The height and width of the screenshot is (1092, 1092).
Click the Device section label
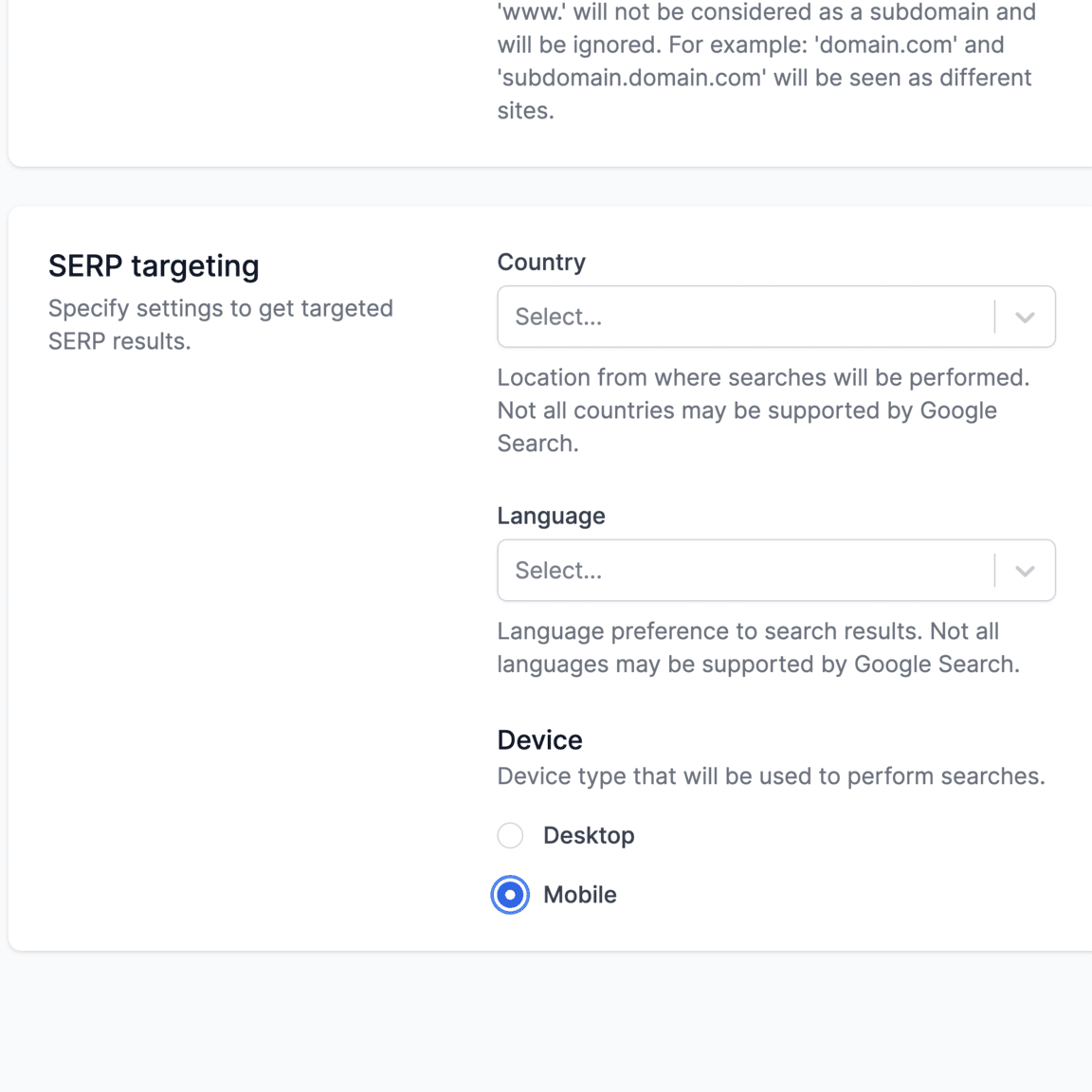[x=539, y=739]
